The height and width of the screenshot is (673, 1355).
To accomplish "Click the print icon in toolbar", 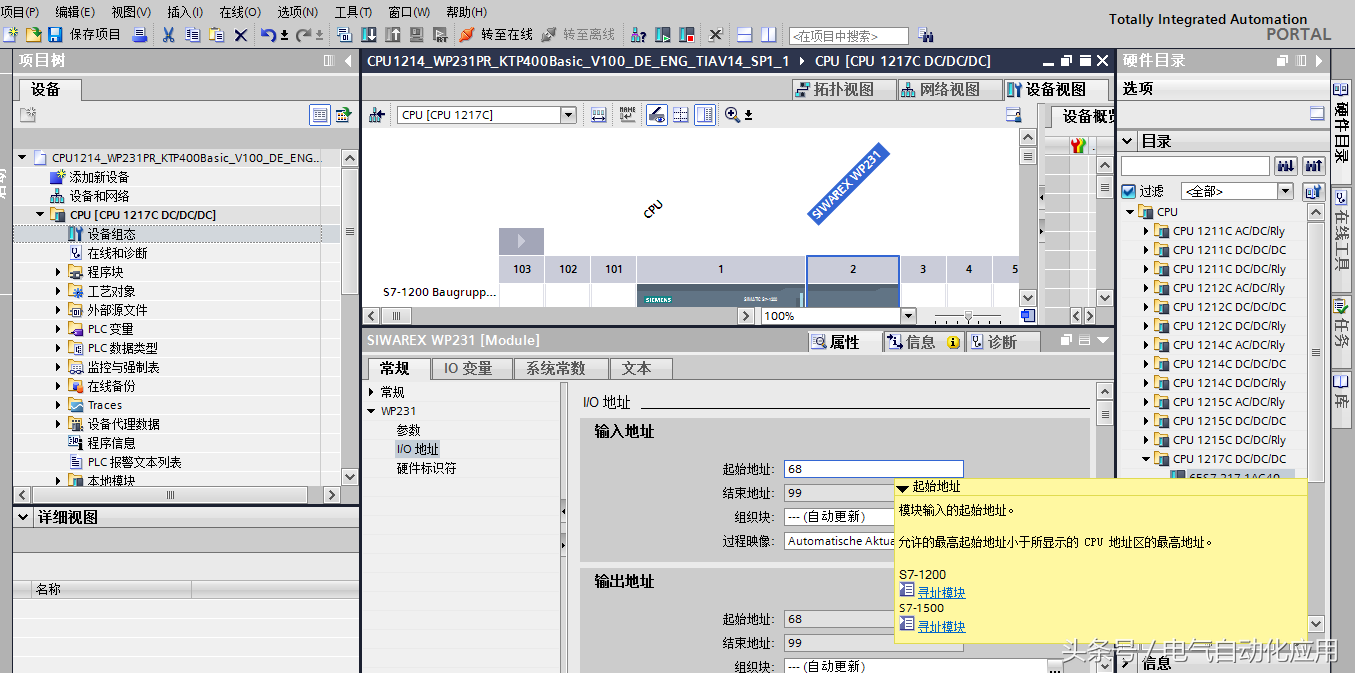I will (140, 35).
